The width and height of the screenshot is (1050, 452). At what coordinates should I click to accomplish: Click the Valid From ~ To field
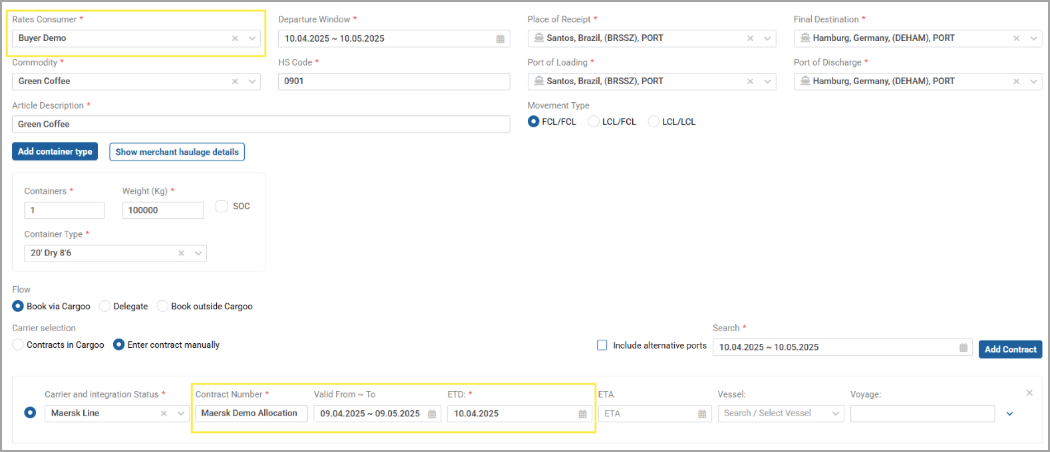pos(377,413)
